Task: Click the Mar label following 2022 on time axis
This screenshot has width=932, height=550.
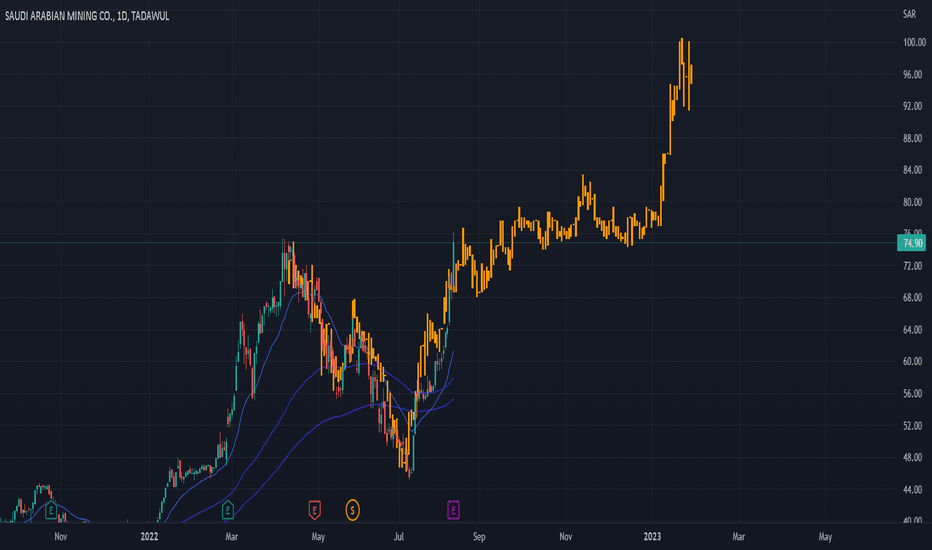Action: 232,537
